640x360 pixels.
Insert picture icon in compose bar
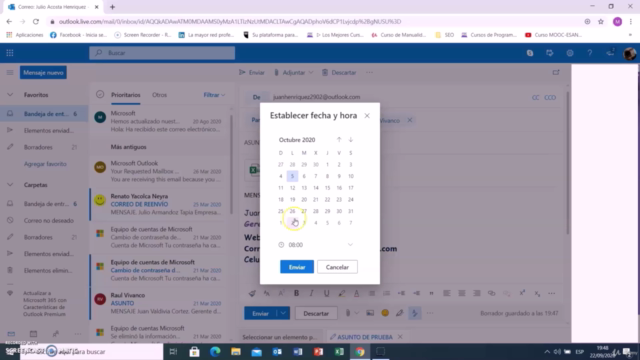(370, 313)
